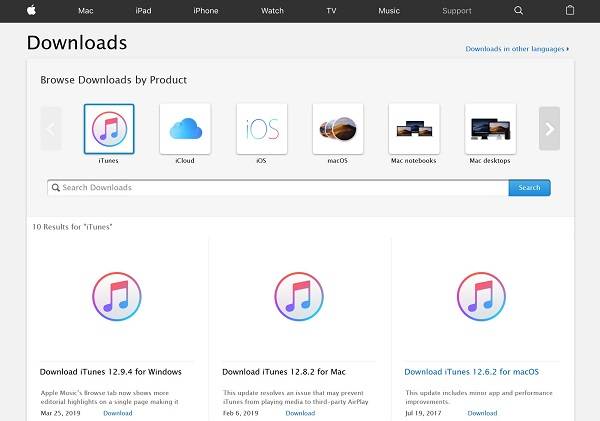This screenshot has width=600, height=421.
Task: Pick the Mac notebooks product tile
Action: coord(414,129)
